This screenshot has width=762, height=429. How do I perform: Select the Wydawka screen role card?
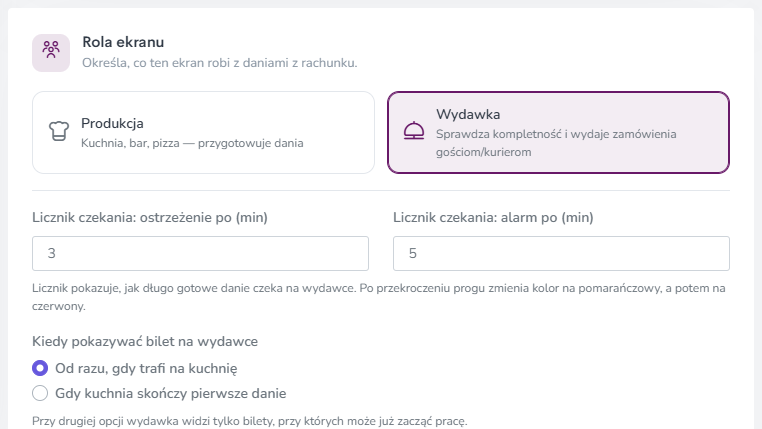pyautogui.click(x=558, y=132)
